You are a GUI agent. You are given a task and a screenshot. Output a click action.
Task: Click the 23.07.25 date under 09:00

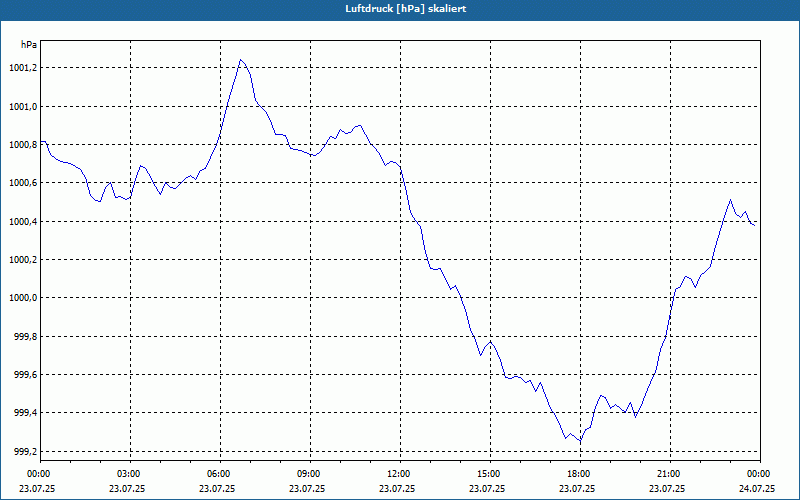pyautogui.click(x=307, y=488)
